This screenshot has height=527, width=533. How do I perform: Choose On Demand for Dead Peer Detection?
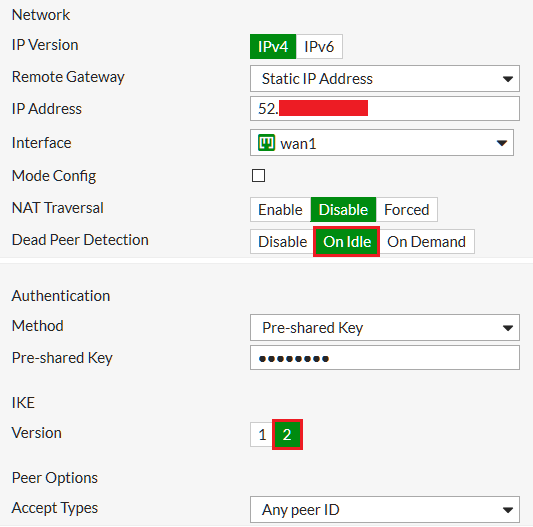pos(427,242)
